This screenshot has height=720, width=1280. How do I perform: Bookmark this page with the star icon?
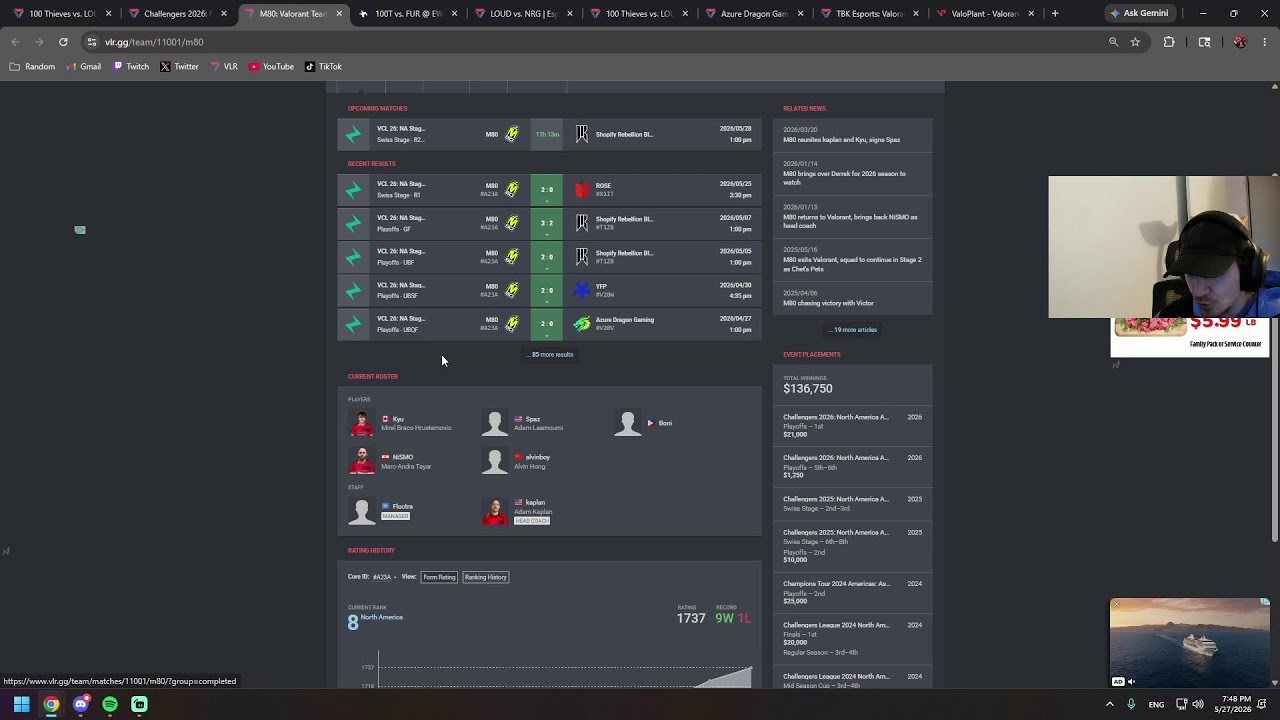(1135, 42)
